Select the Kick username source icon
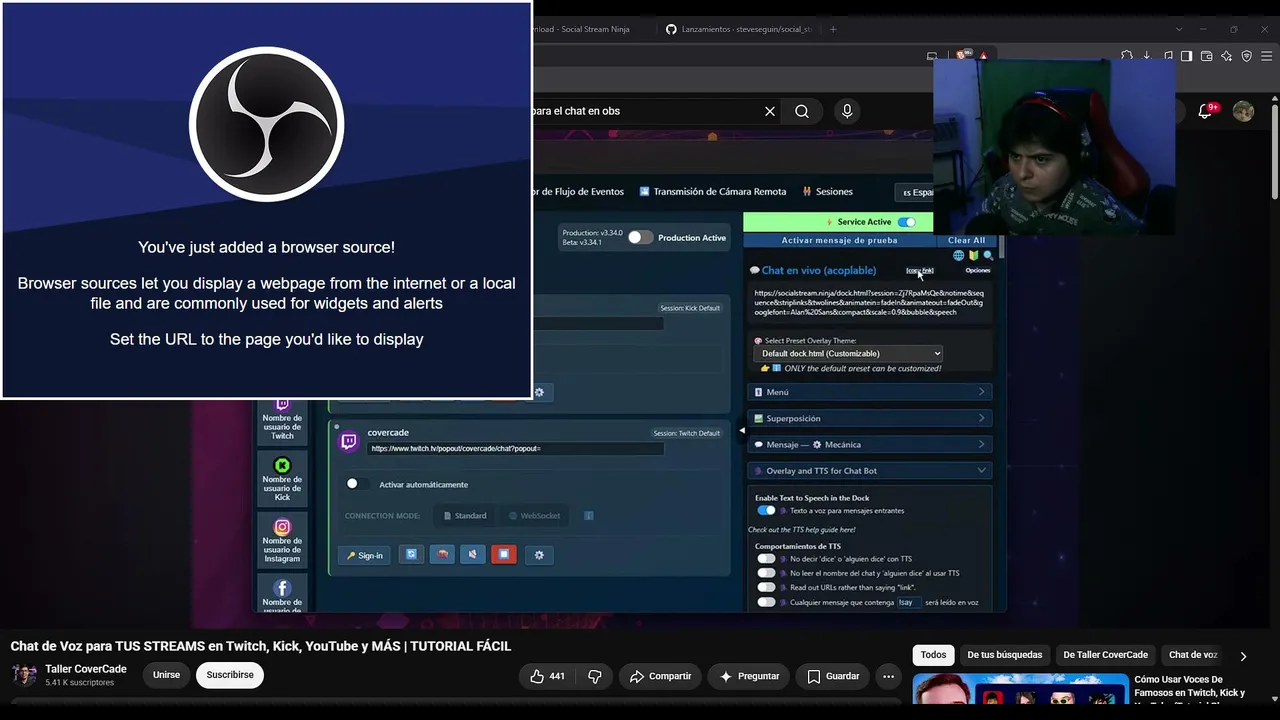Image resolution: width=1280 pixels, height=720 pixels. coord(282,465)
